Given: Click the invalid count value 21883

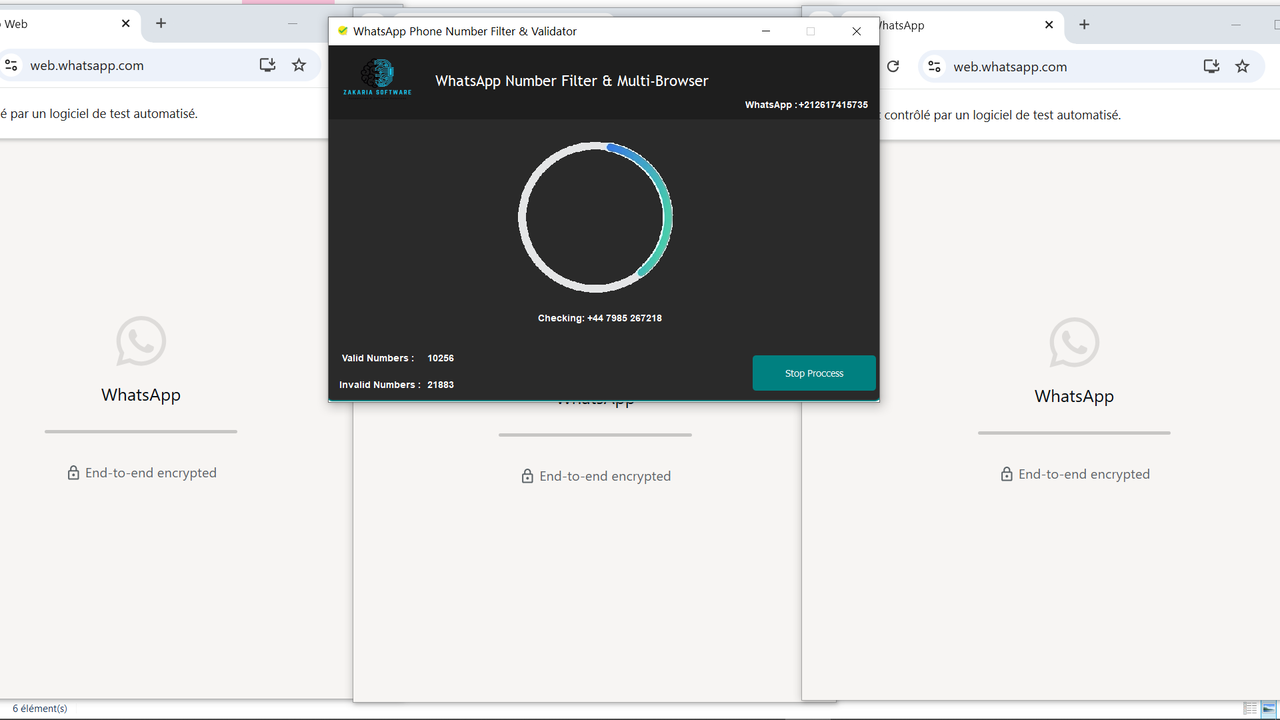Looking at the screenshot, I should pyautogui.click(x=441, y=384).
